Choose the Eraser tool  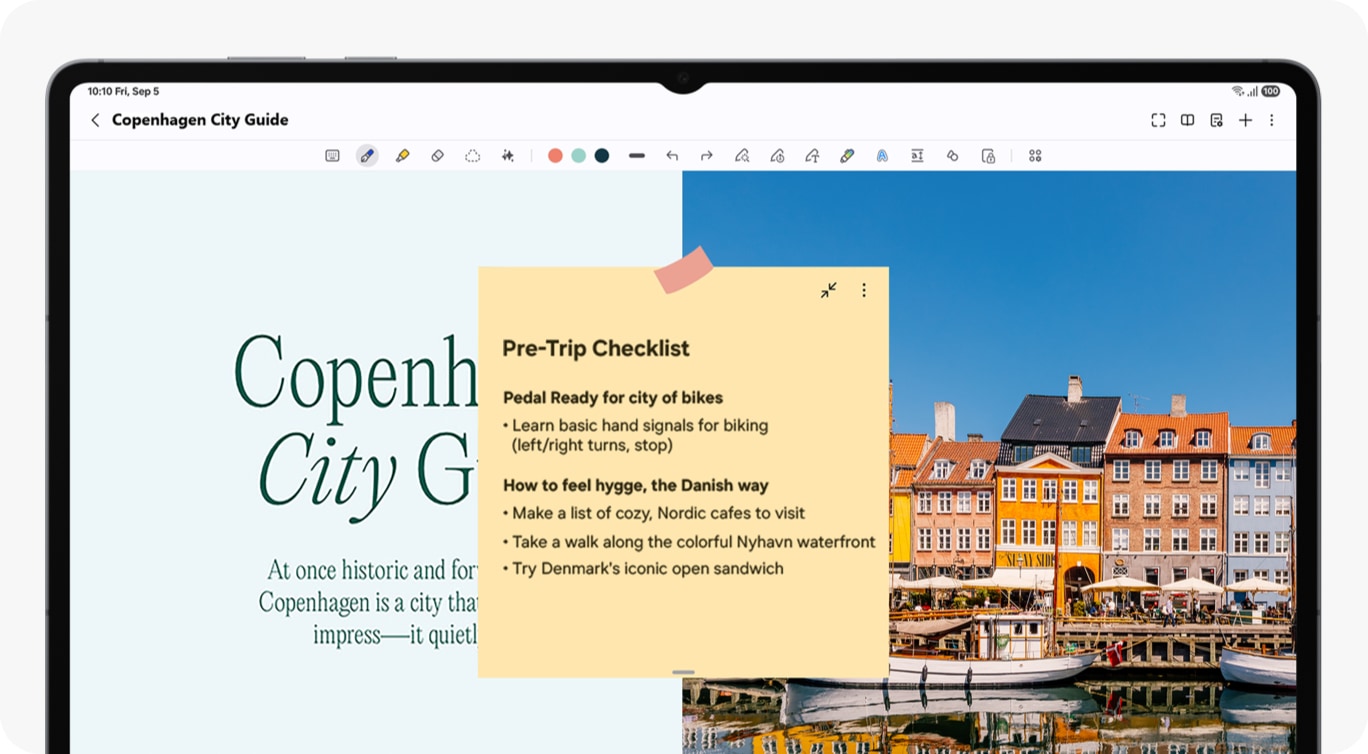[437, 156]
